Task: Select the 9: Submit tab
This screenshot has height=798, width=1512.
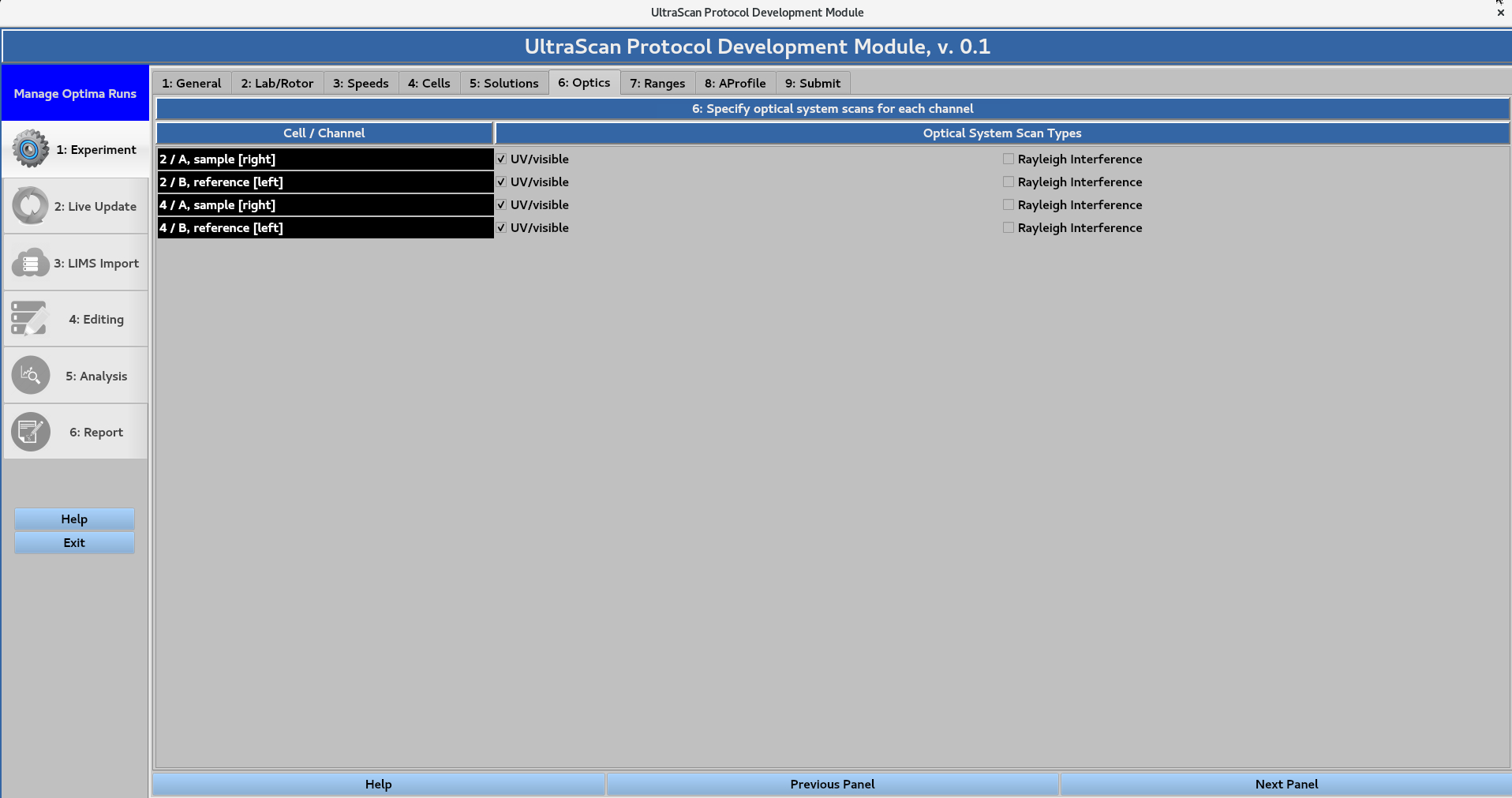Action: click(x=812, y=83)
